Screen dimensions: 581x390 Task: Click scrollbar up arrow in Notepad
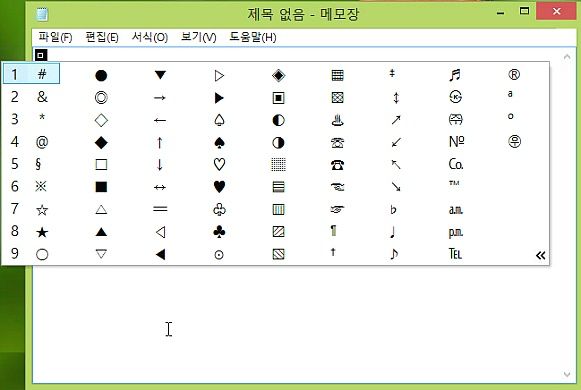point(567,57)
